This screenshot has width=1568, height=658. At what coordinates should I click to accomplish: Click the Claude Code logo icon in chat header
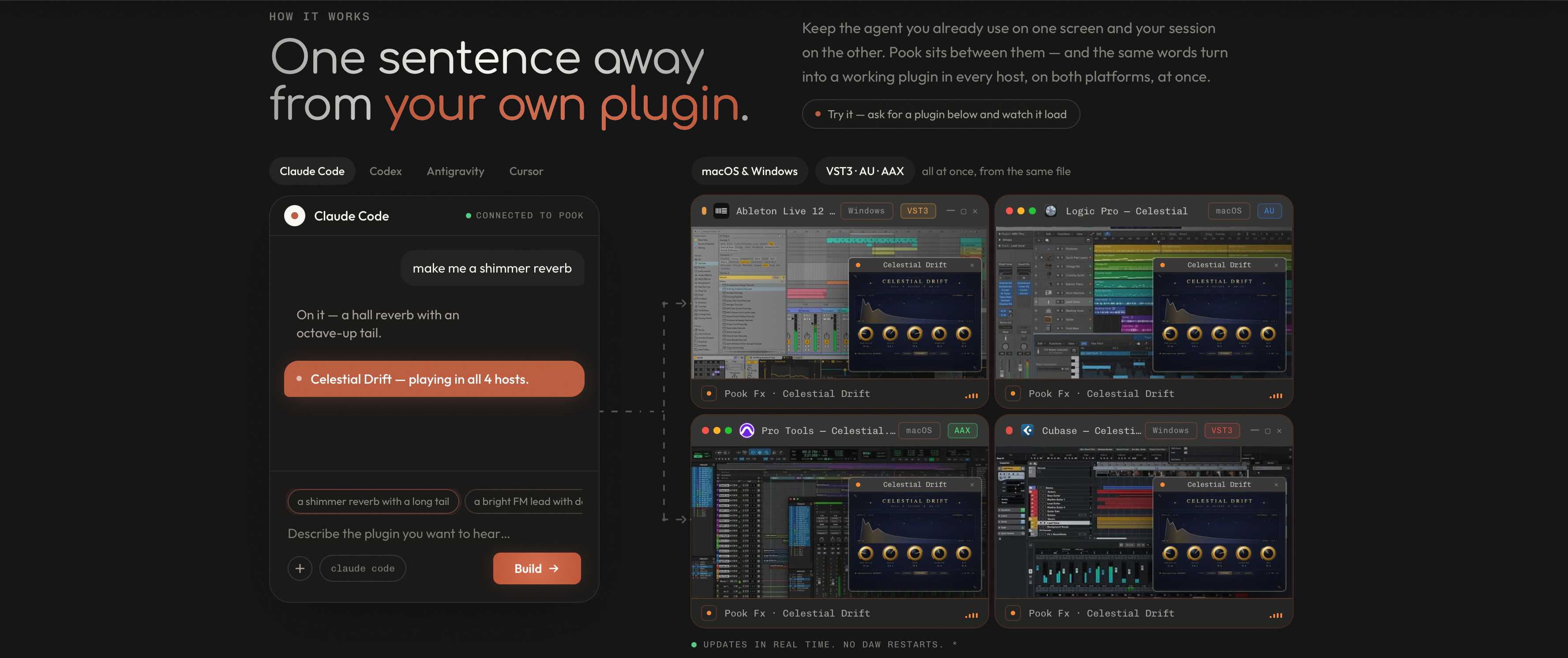tap(295, 216)
